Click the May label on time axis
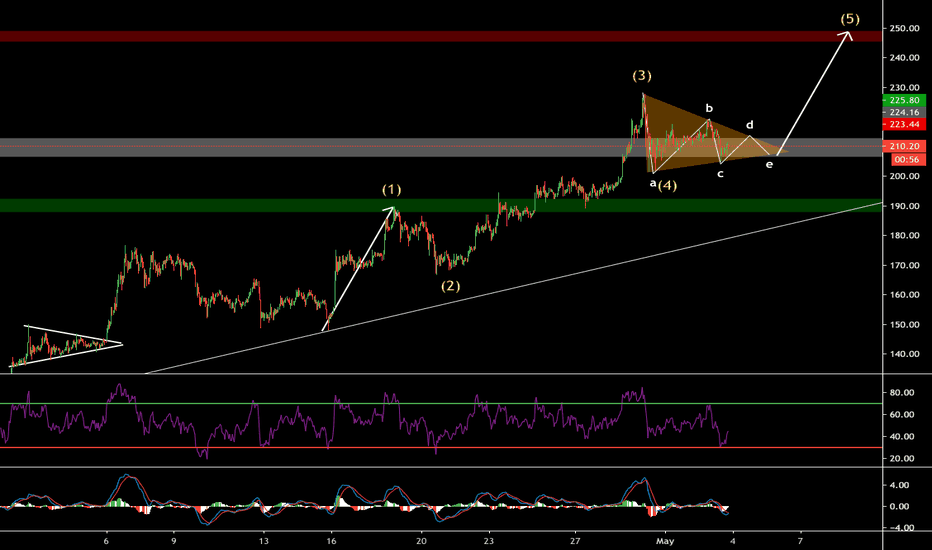The image size is (932, 550). click(665, 541)
